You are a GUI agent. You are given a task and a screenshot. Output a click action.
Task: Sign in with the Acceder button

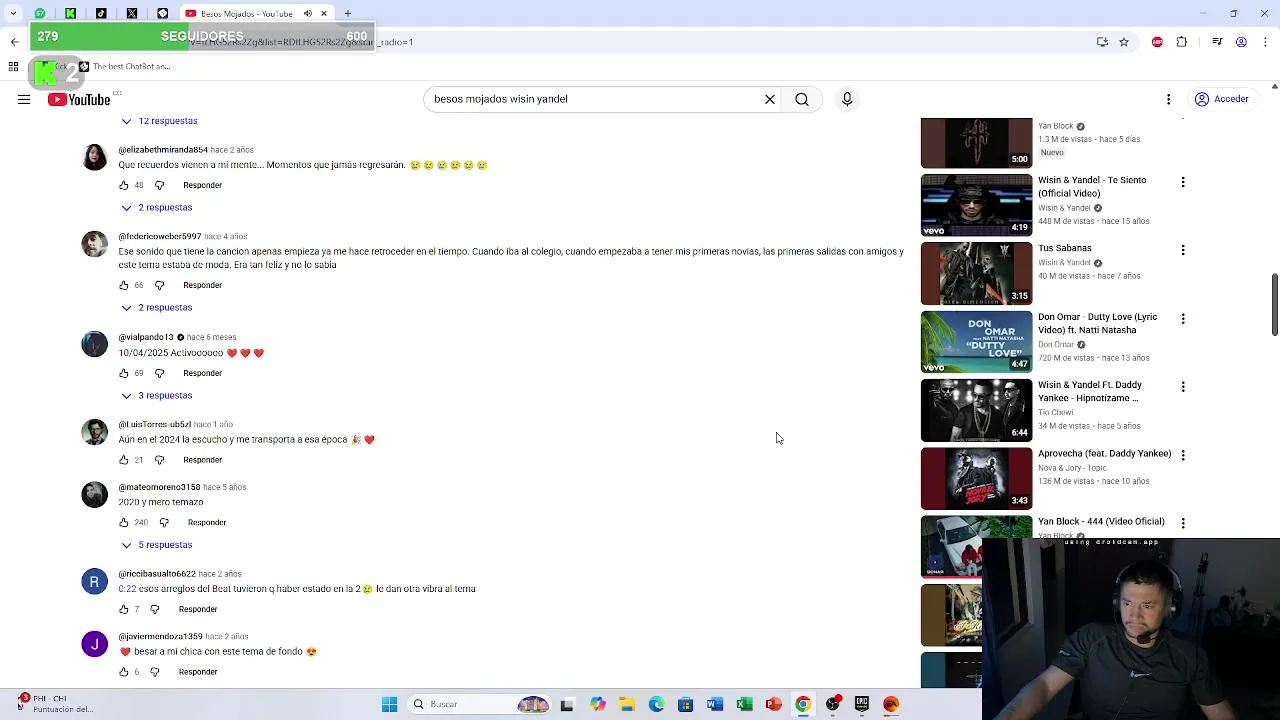pyautogui.click(x=1222, y=99)
